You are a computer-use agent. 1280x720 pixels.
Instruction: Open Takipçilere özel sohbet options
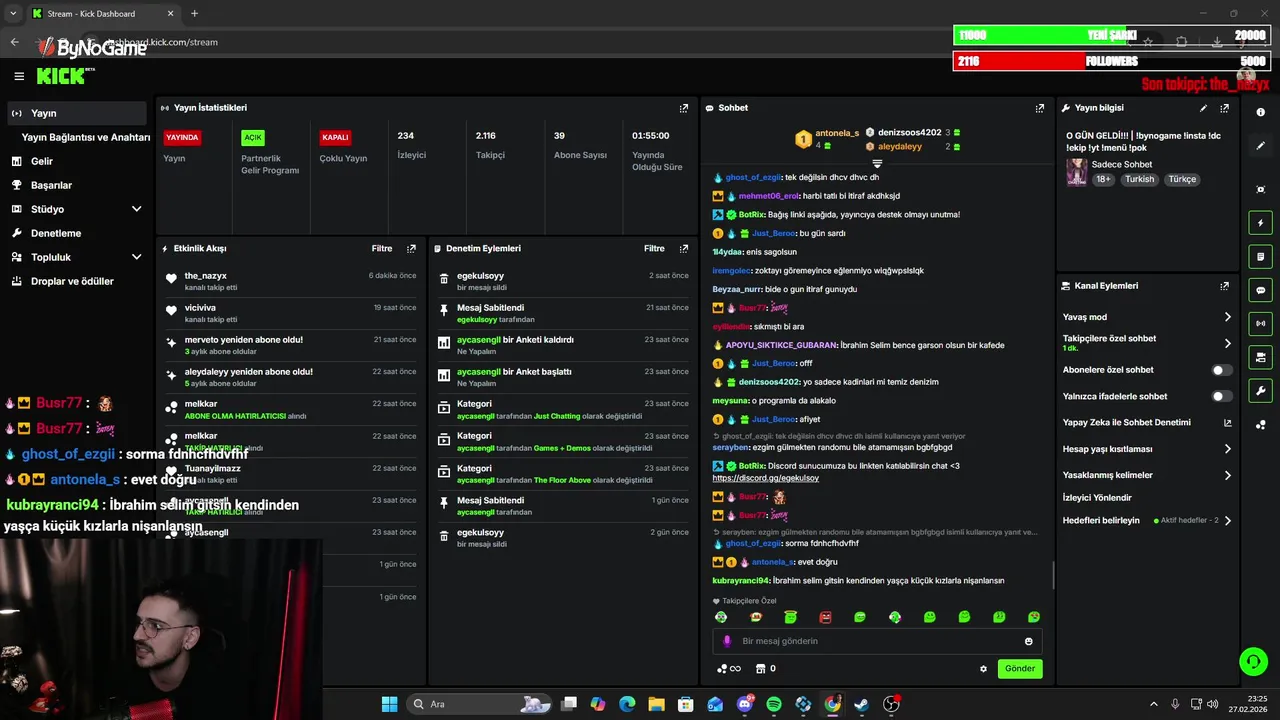pos(1146,343)
